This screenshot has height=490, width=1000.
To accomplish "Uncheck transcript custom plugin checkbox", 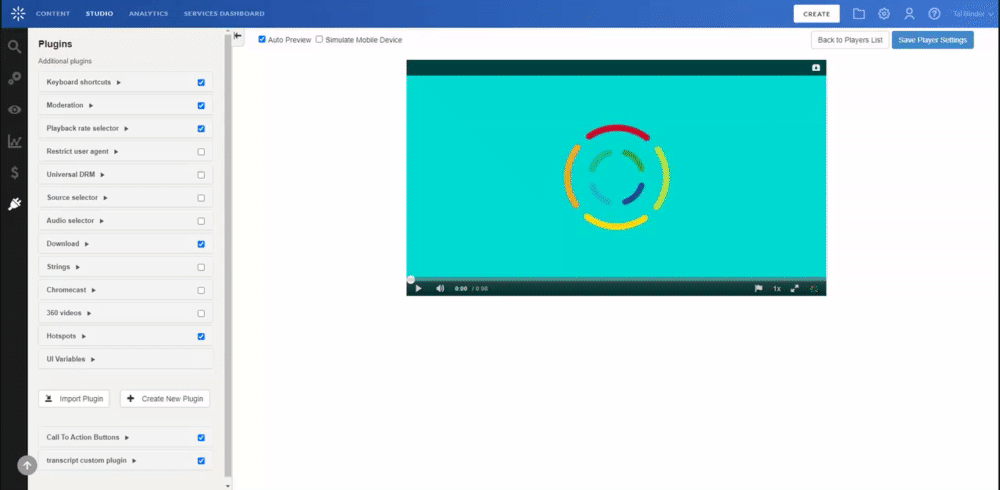I will point(201,461).
